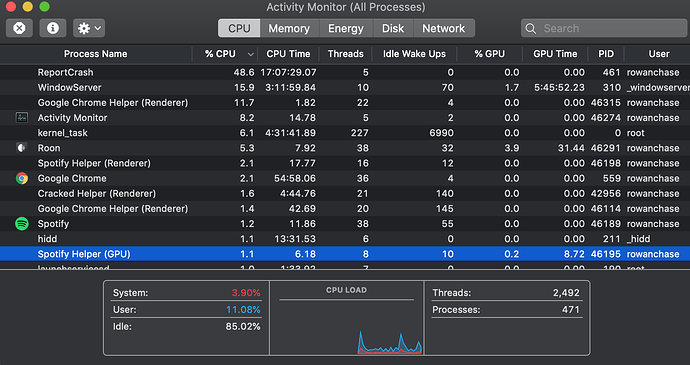Click the root user of kernel_task

tap(635, 133)
